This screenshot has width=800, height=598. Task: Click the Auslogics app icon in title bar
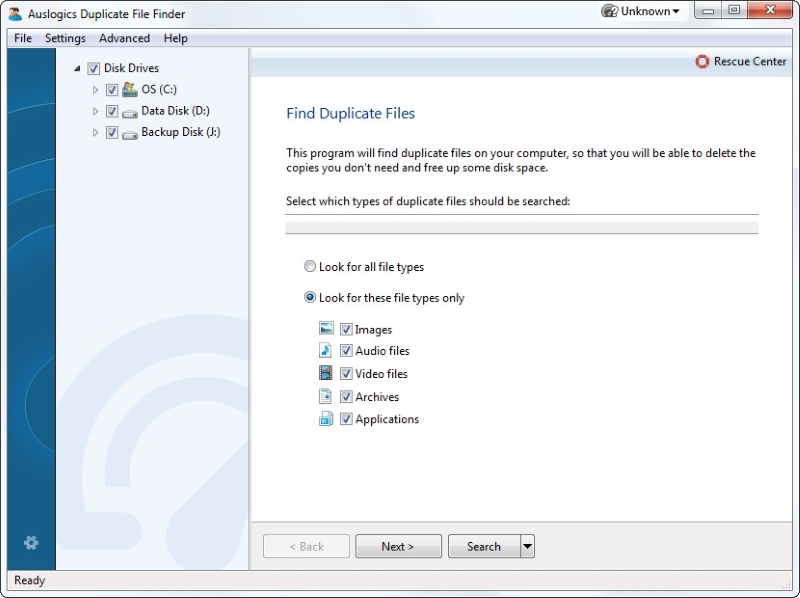click(15, 13)
